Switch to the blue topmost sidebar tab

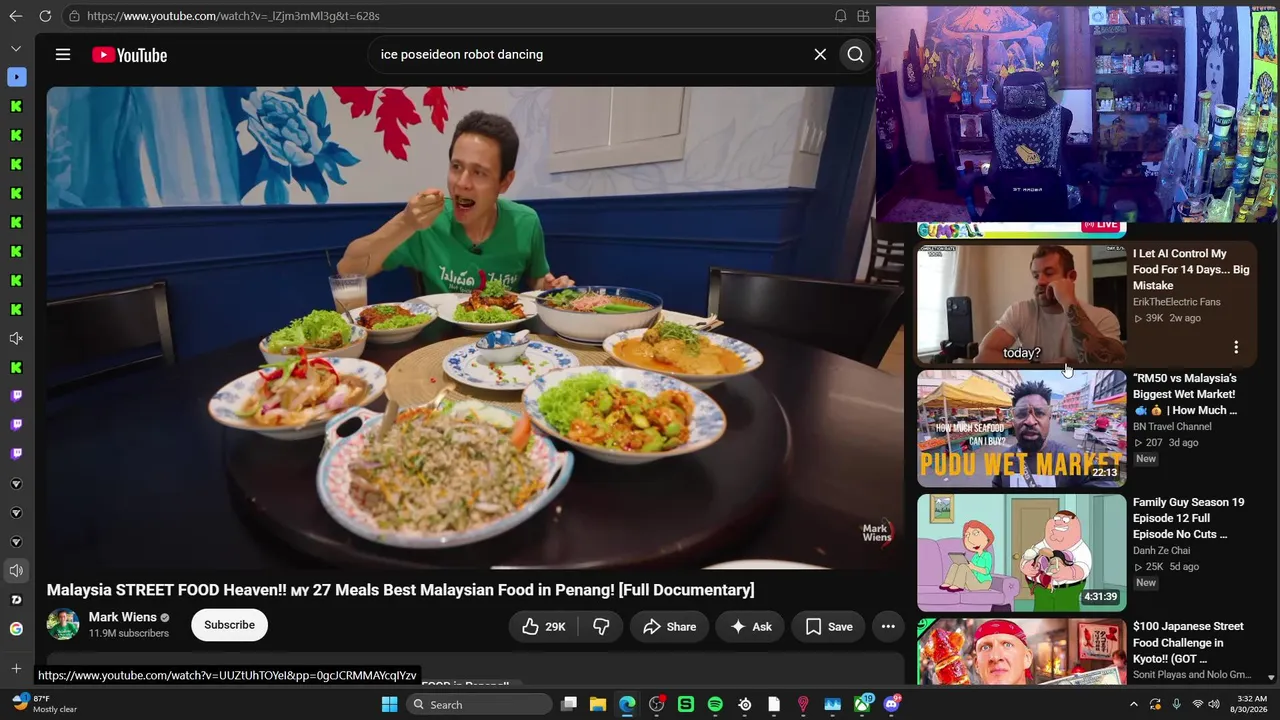pos(16,77)
